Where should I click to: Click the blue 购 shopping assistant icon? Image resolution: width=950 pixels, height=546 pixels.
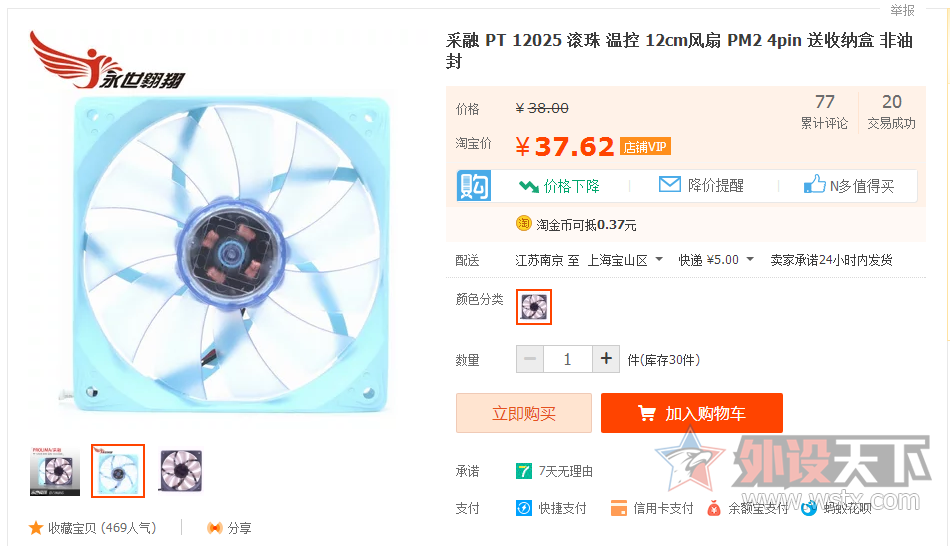click(x=474, y=185)
